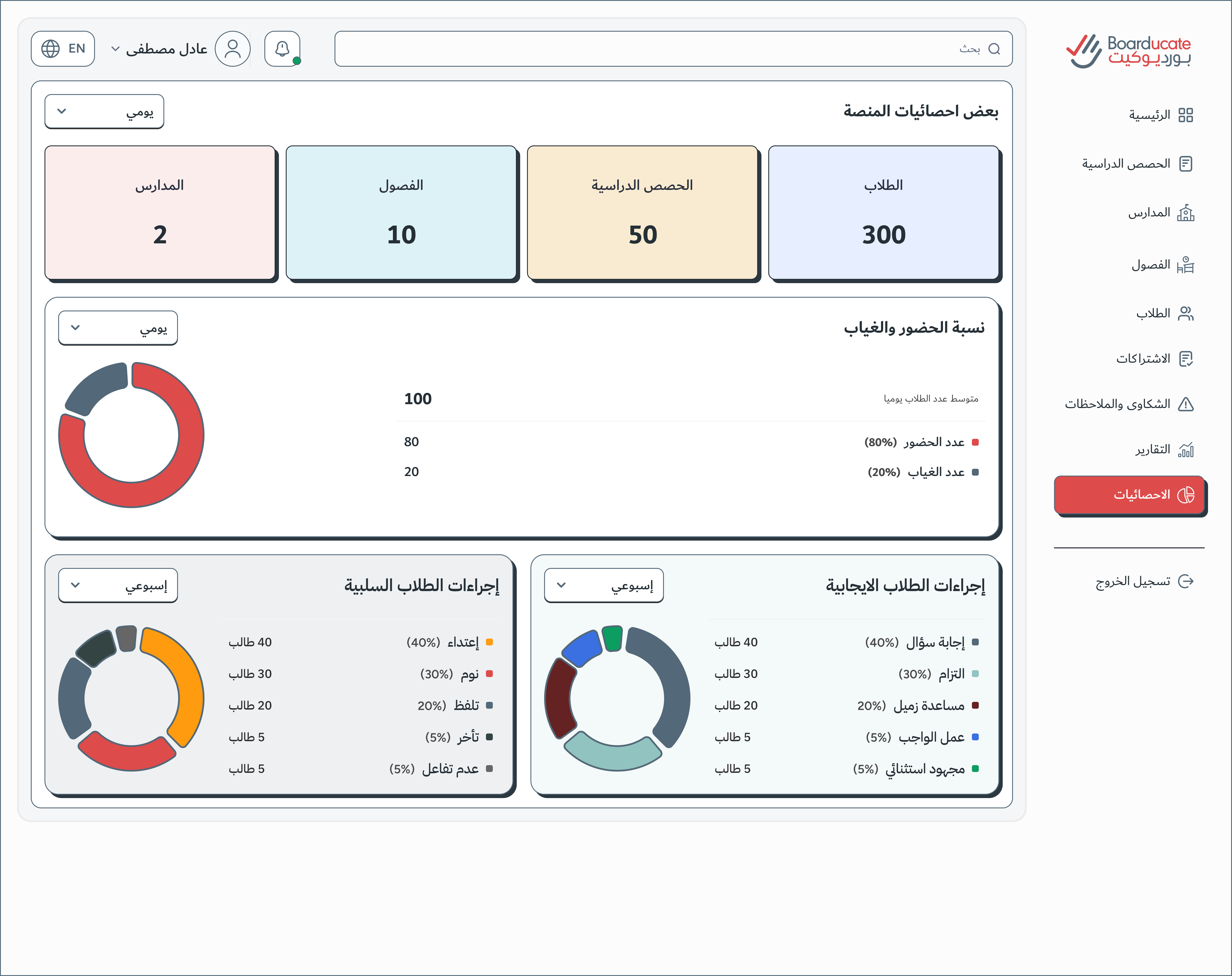Image resolution: width=1232 pixels, height=976 pixels.
Task: Open the platform statistics يومي dropdown
Action: 104,111
